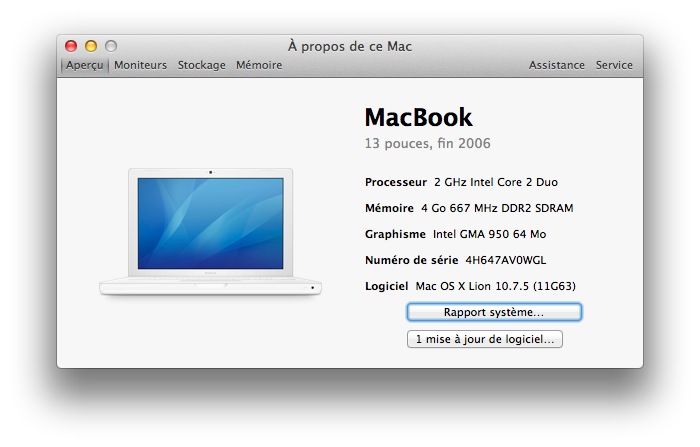
Task: Select the processor value 2 GHz Intel Core 2 Duo
Action: pos(496,182)
